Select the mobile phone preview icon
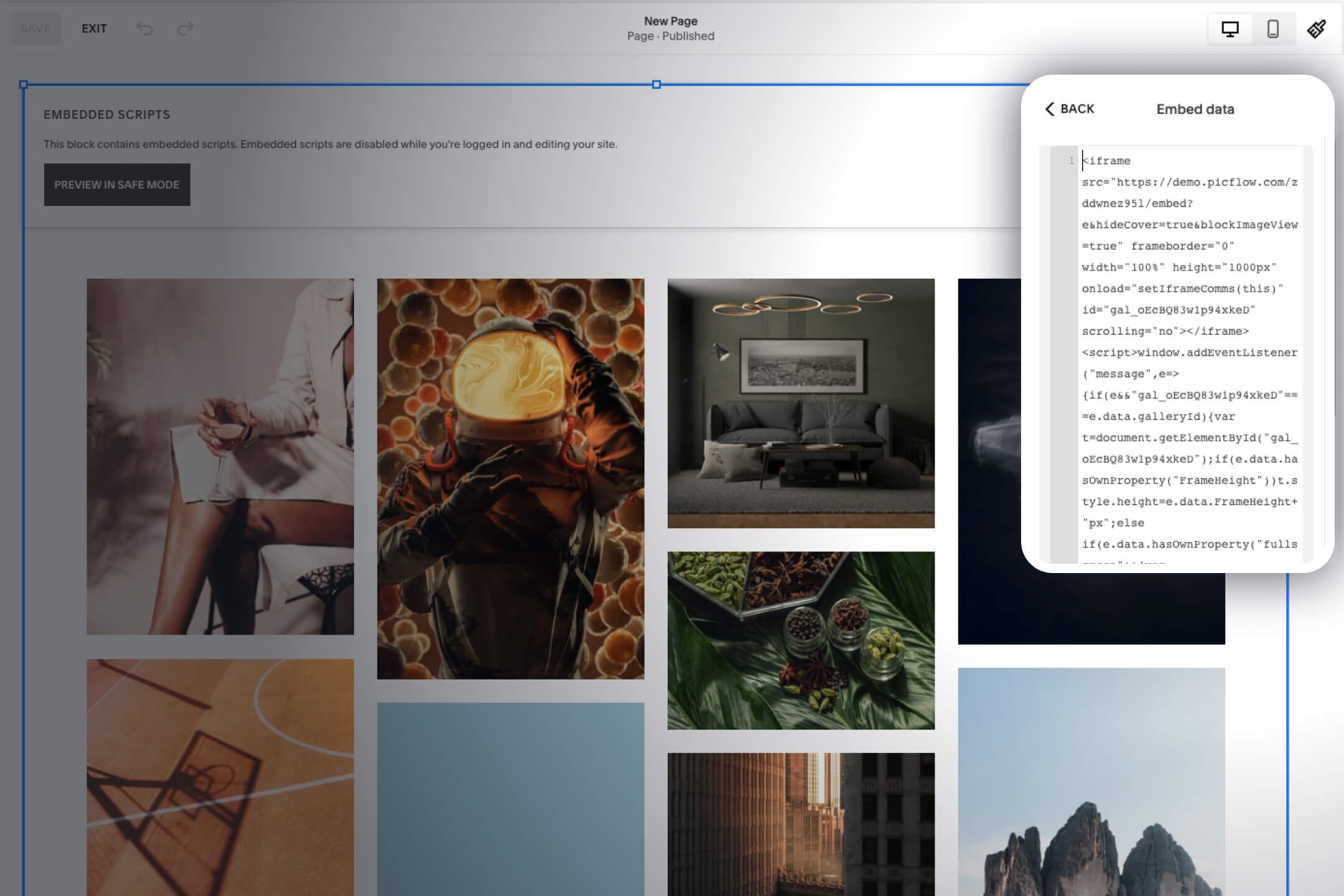 coord(1273,28)
